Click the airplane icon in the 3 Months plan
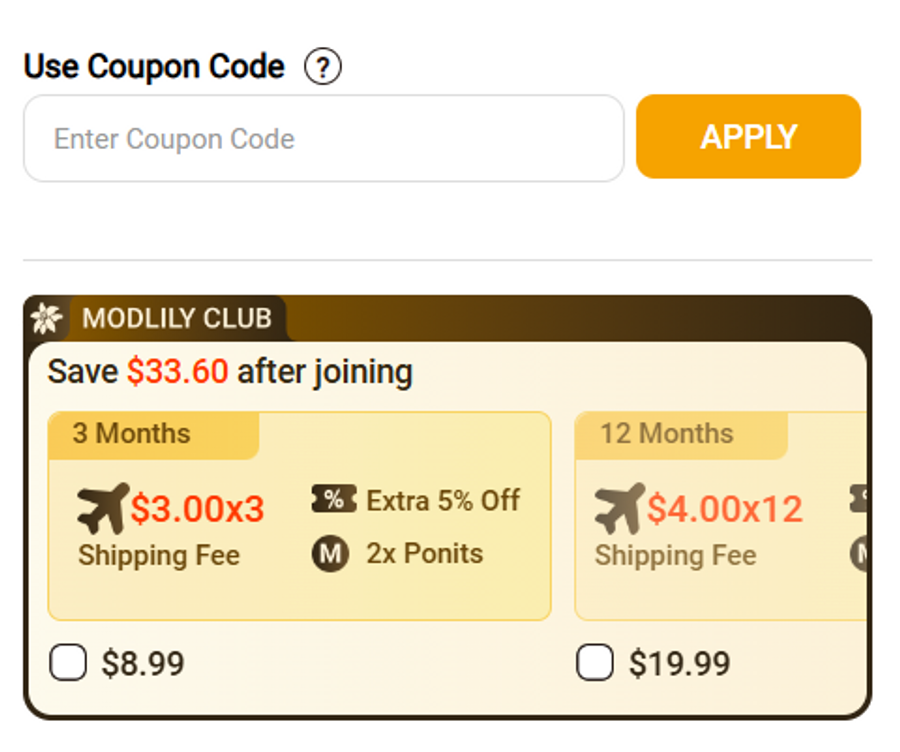The height and width of the screenshot is (752, 900). [x=103, y=508]
